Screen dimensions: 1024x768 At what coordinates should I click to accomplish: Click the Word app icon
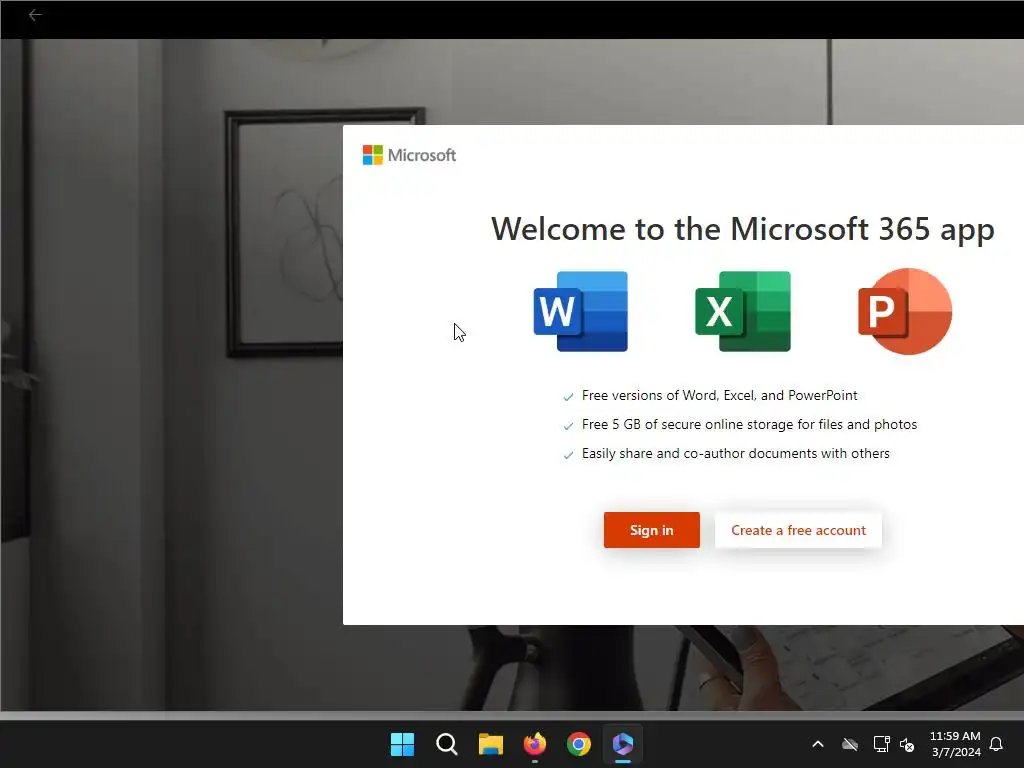click(x=581, y=312)
